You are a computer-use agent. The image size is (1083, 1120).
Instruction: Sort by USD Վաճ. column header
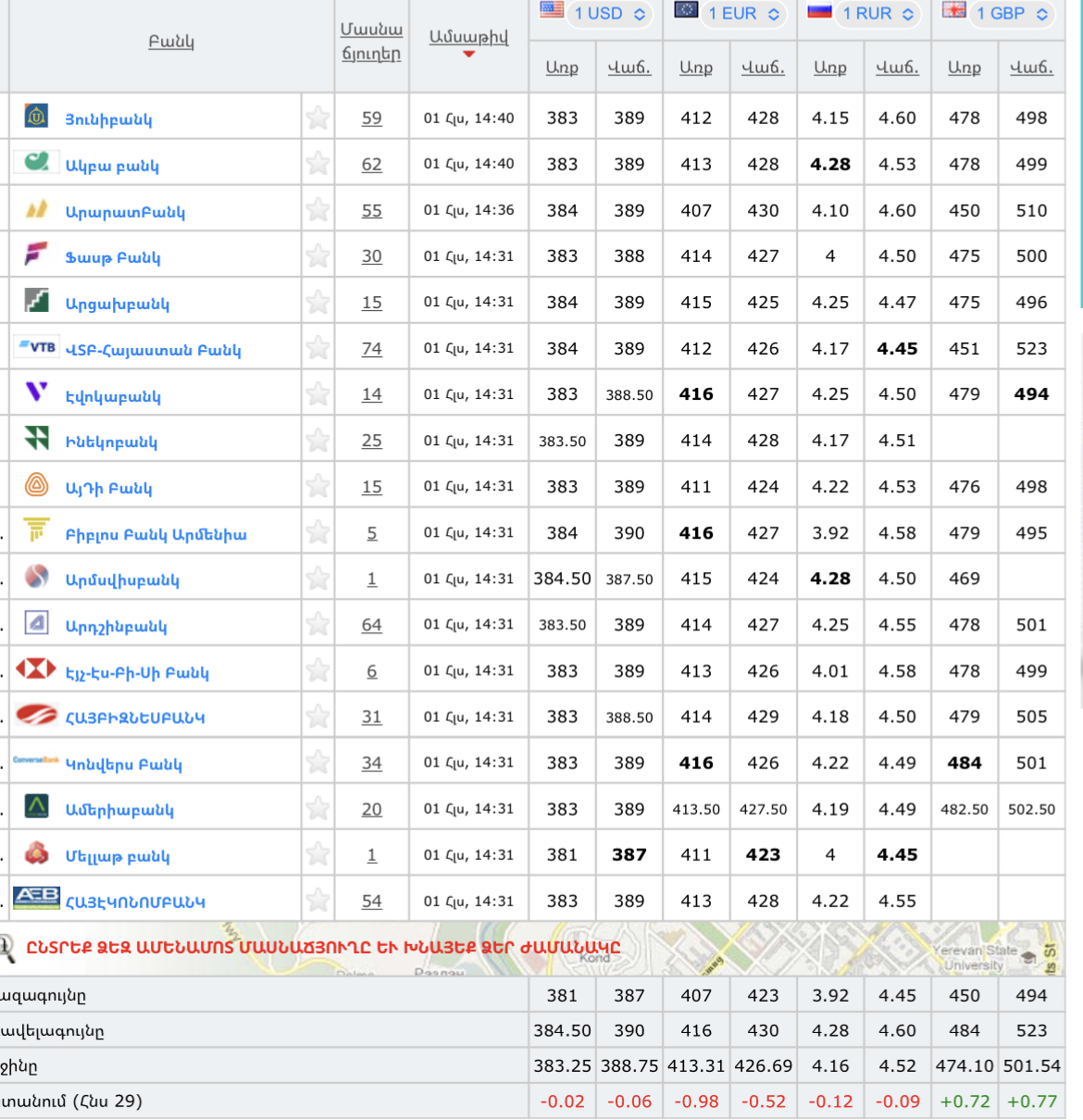tap(629, 68)
